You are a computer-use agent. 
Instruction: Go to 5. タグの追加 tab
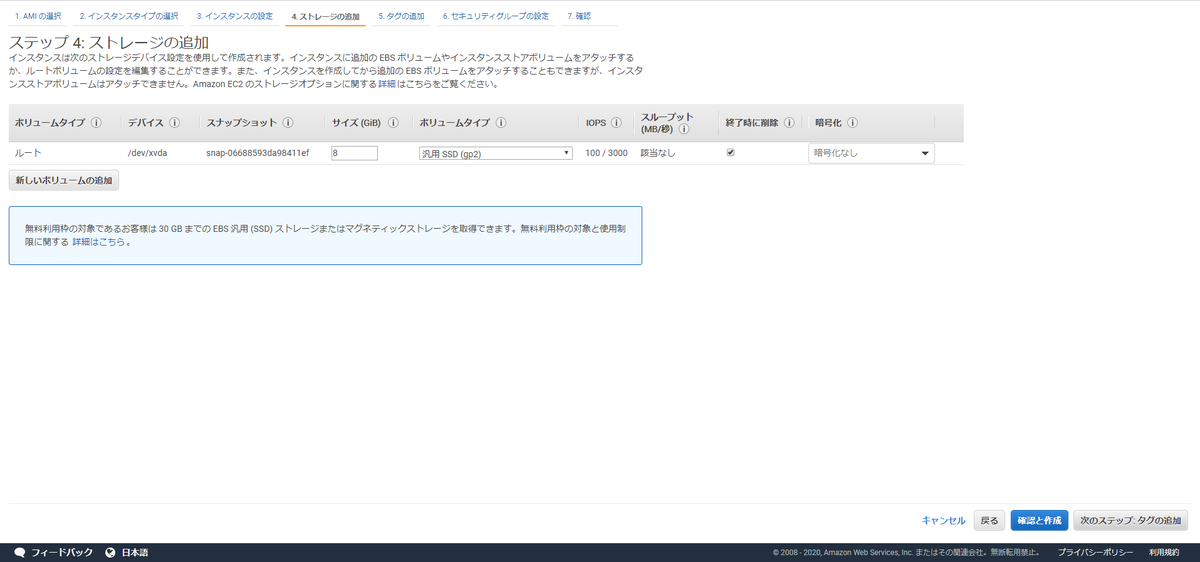401,16
